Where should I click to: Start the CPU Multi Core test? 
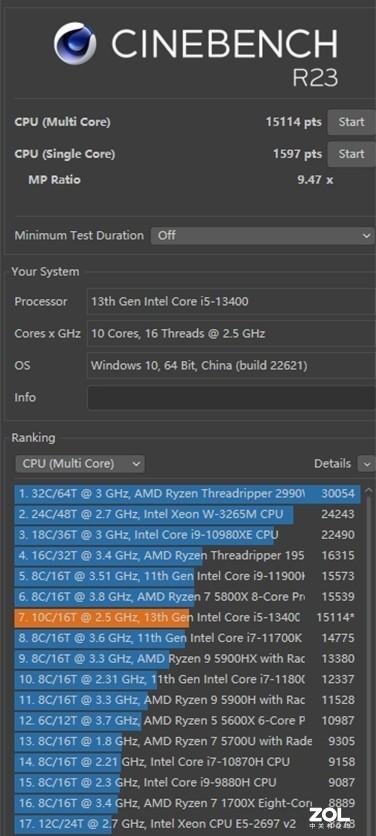(x=351, y=122)
